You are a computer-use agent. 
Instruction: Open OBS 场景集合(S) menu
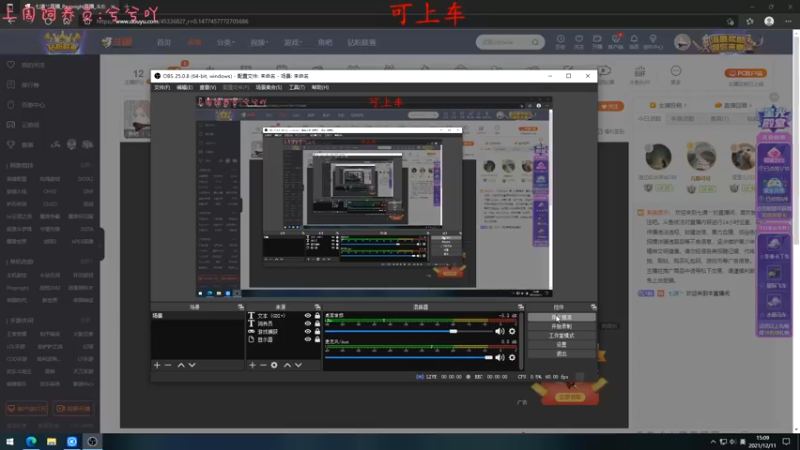click(x=269, y=87)
